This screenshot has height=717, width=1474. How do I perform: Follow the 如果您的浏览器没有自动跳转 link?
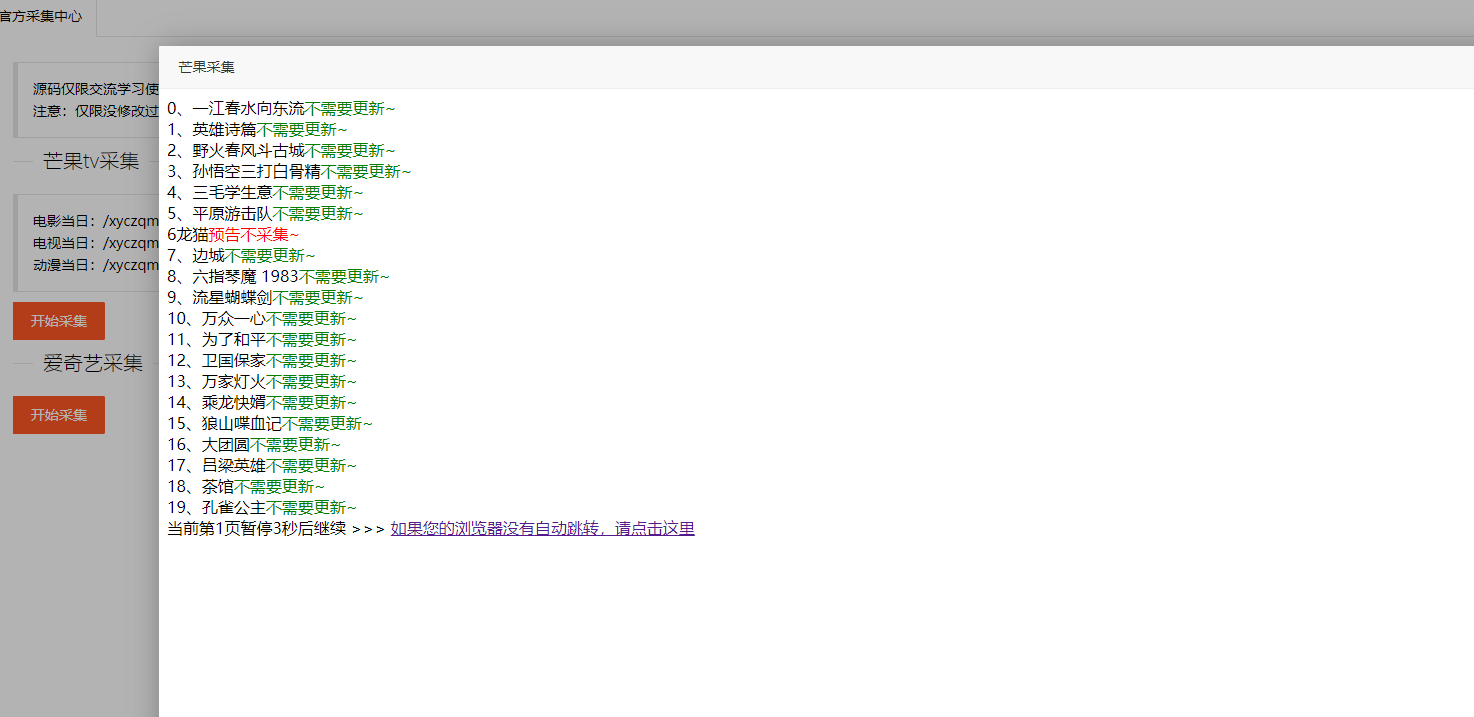point(541,529)
